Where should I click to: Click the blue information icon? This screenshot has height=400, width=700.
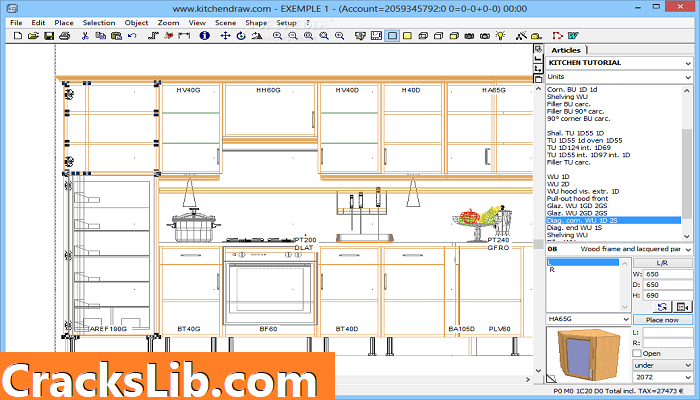[204, 36]
